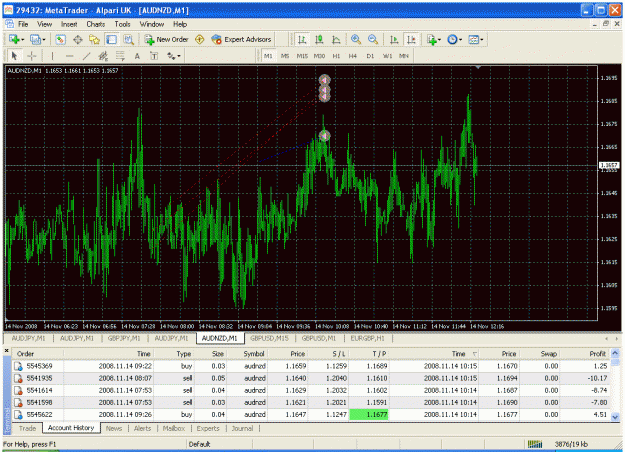The width and height of the screenshot is (625, 452).
Task: Select the horizontal line drawing tool
Action: [69, 56]
